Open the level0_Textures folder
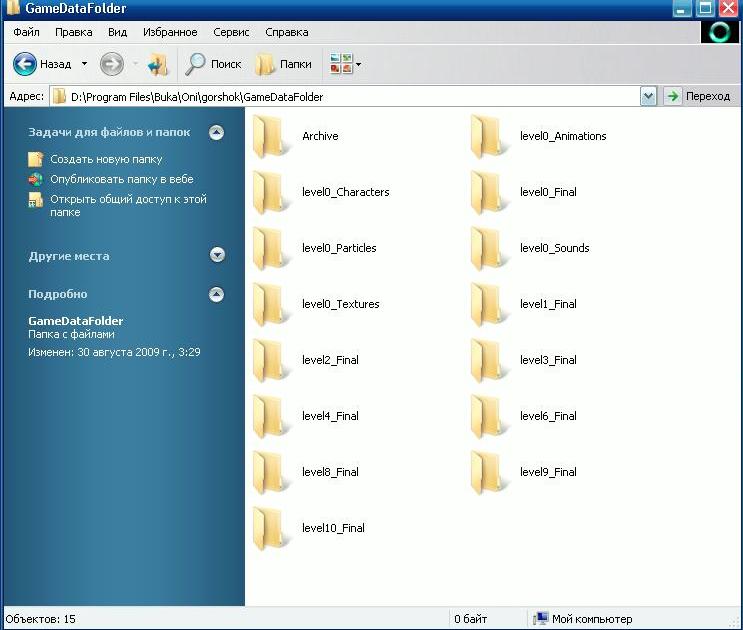The width and height of the screenshot is (743, 630). click(340, 304)
